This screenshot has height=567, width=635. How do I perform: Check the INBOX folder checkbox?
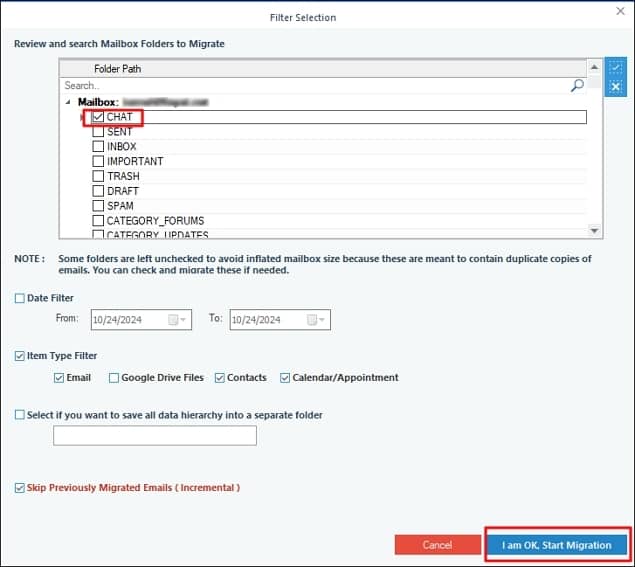pyautogui.click(x=98, y=147)
